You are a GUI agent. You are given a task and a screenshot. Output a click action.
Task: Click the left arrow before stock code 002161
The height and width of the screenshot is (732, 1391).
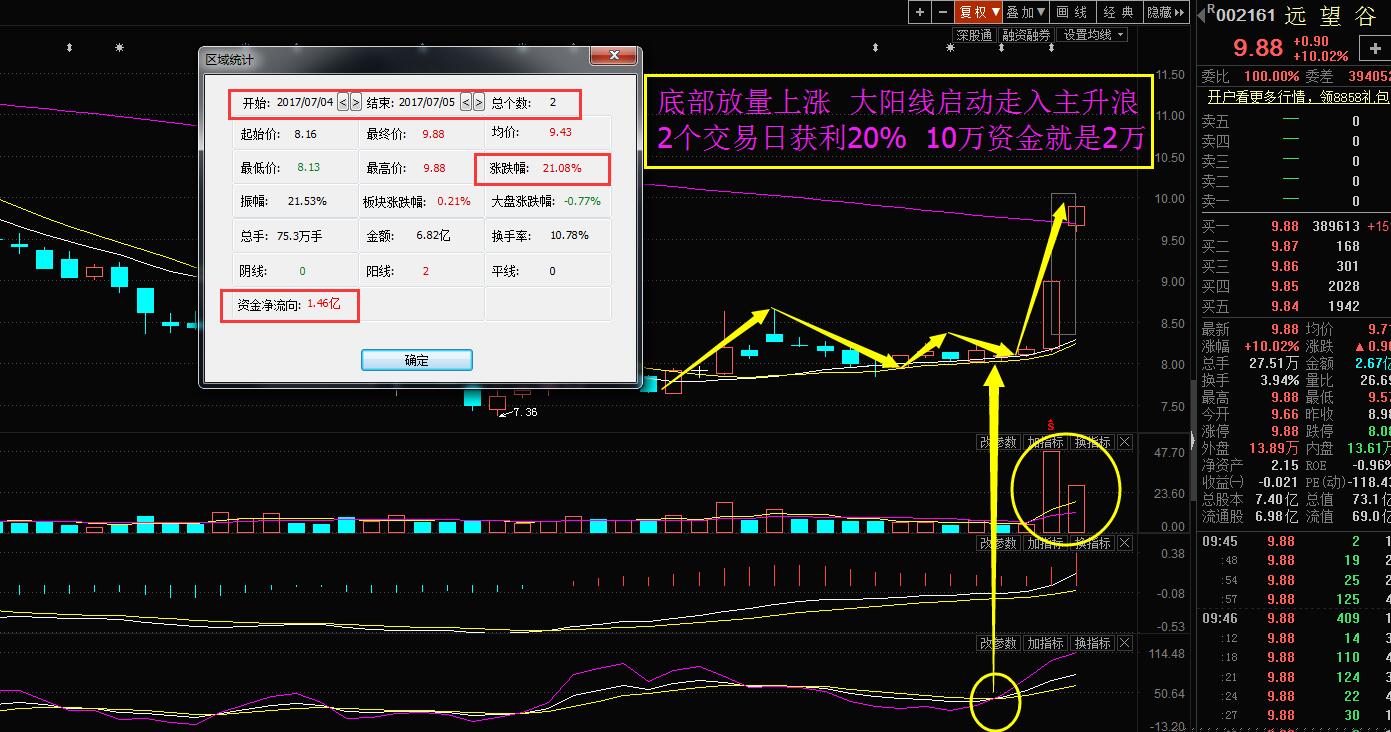pyautogui.click(x=1199, y=13)
